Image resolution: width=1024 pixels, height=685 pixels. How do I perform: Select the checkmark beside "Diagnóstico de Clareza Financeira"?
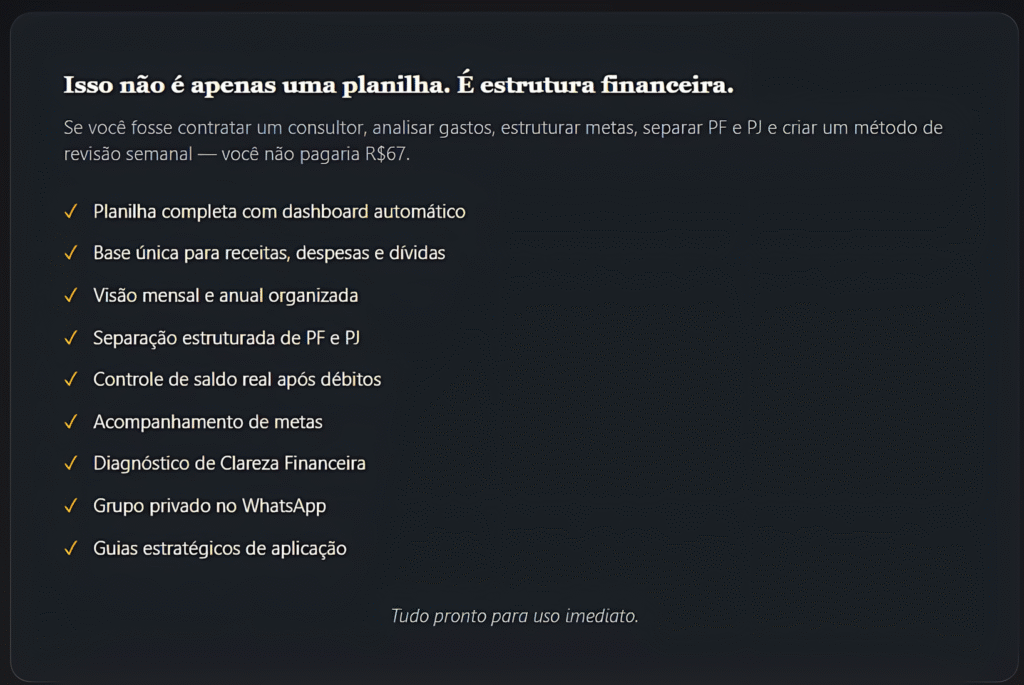pyautogui.click(x=71, y=464)
